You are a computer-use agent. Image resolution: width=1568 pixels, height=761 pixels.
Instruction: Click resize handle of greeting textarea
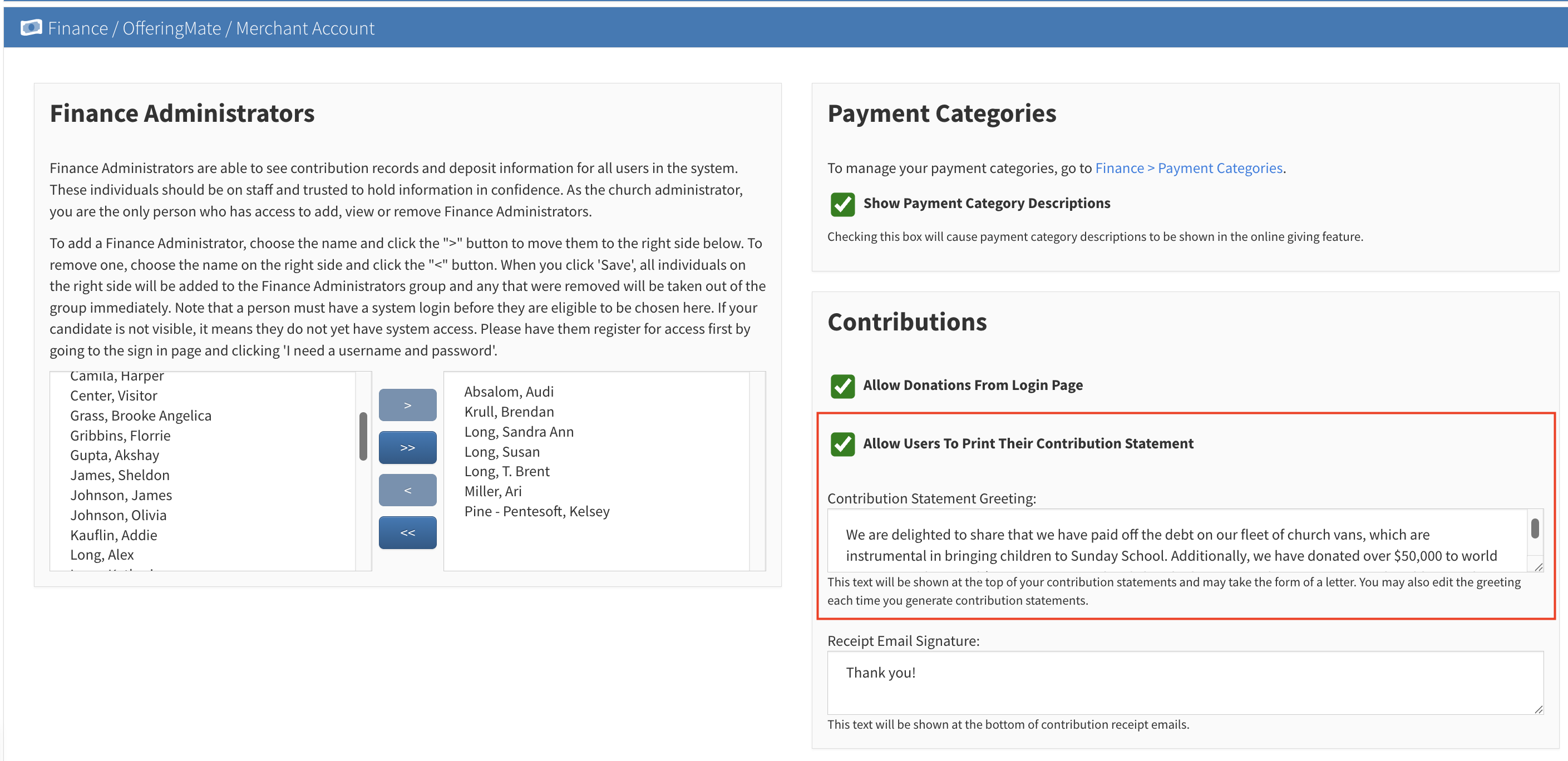1538,567
